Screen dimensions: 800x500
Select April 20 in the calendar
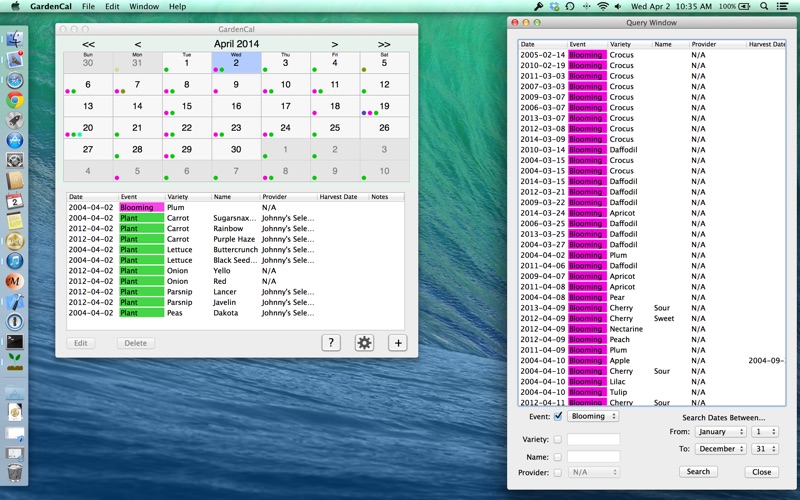pyautogui.click(x=88, y=128)
